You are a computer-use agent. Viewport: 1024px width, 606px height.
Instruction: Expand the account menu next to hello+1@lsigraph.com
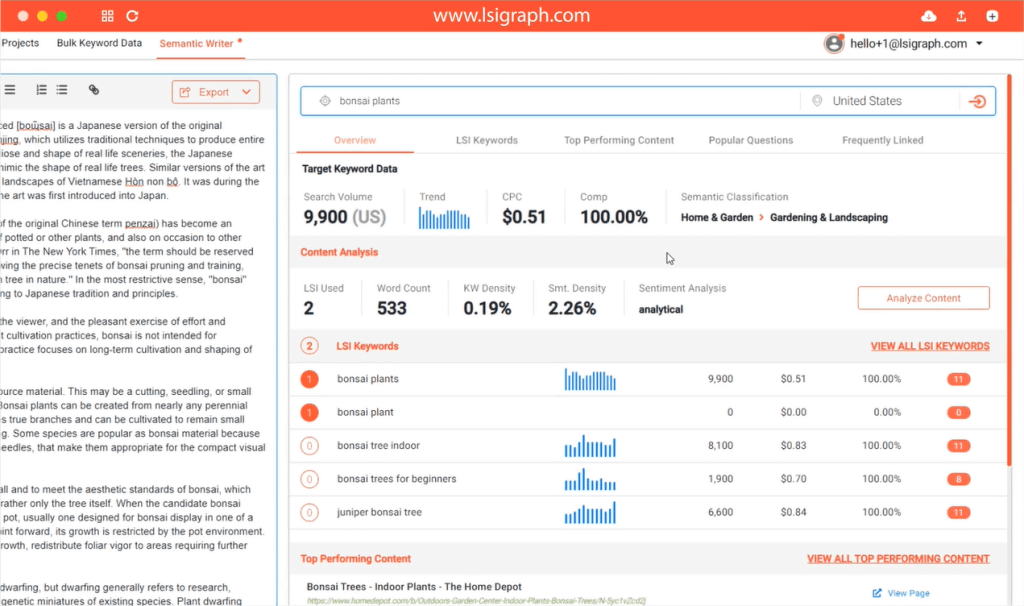(x=979, y=44)
